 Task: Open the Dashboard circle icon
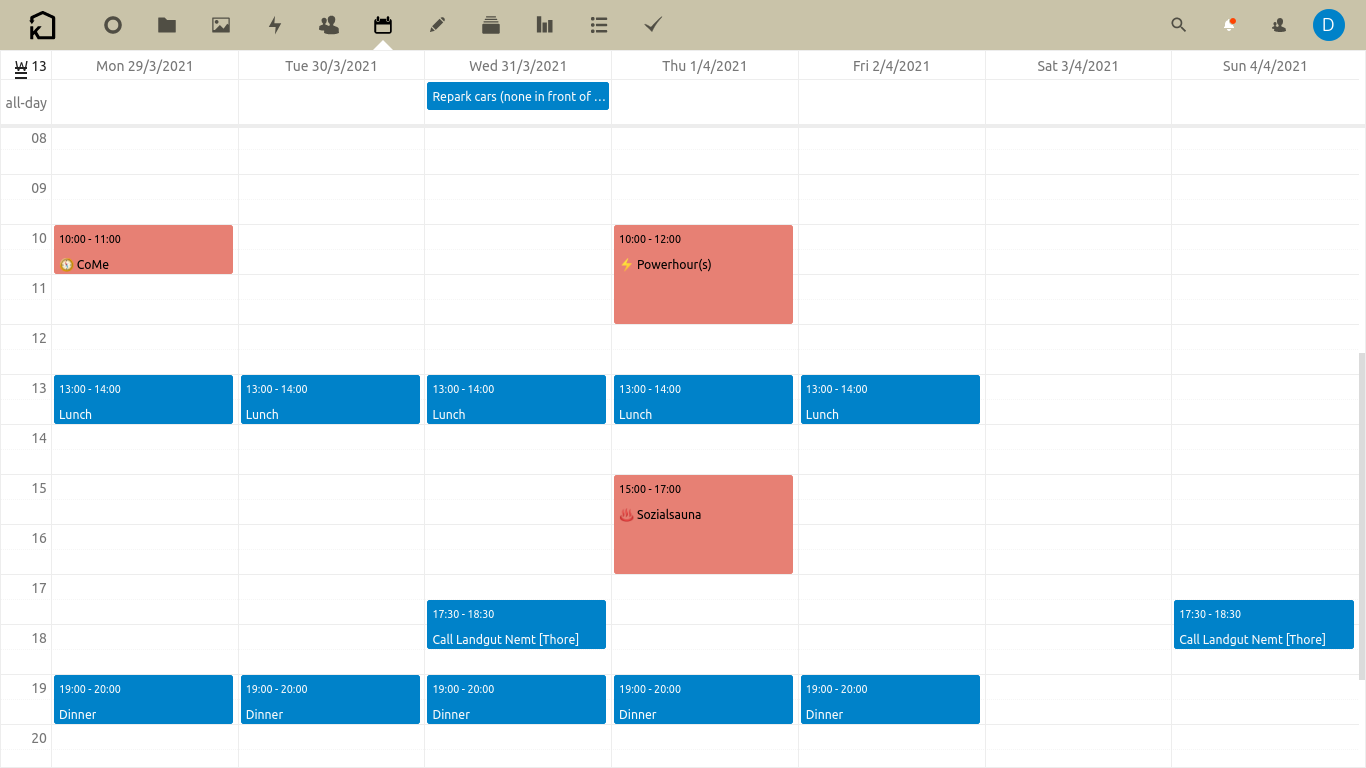[x=113, y=25]
